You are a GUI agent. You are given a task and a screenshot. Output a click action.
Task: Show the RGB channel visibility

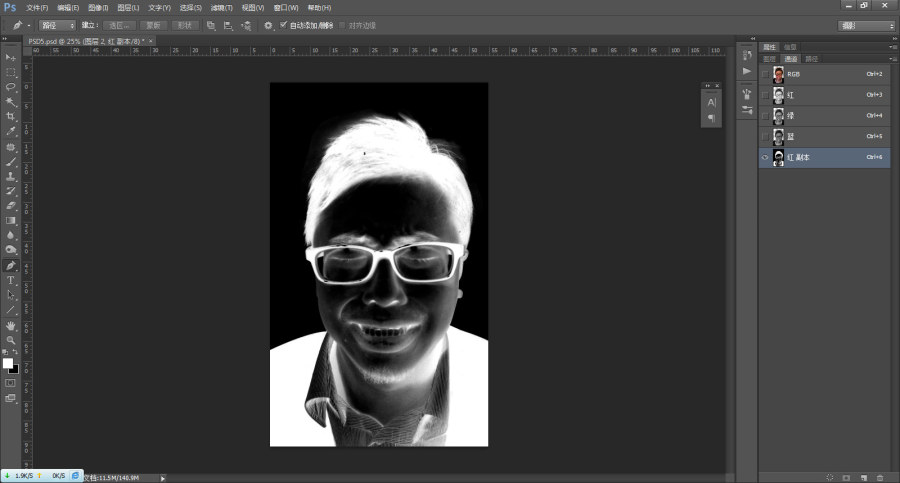click(x=766, y=74)
